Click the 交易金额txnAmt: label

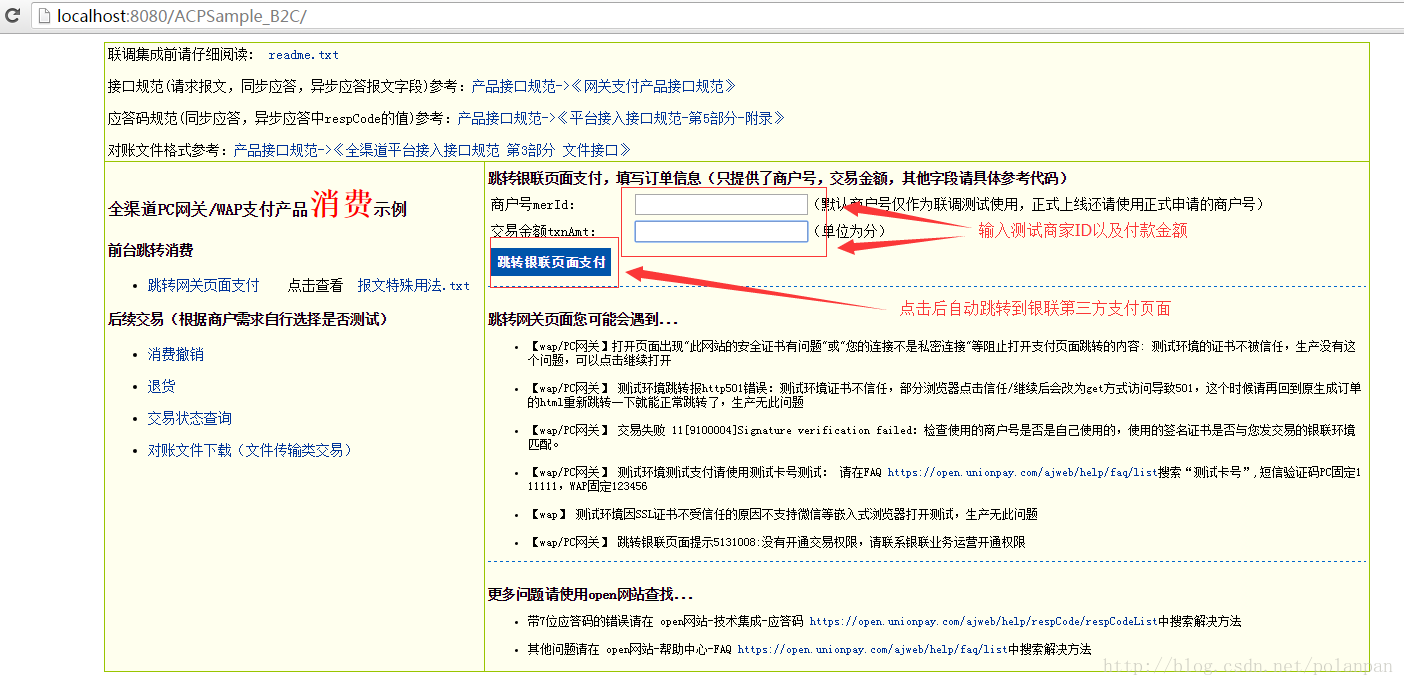543,232
